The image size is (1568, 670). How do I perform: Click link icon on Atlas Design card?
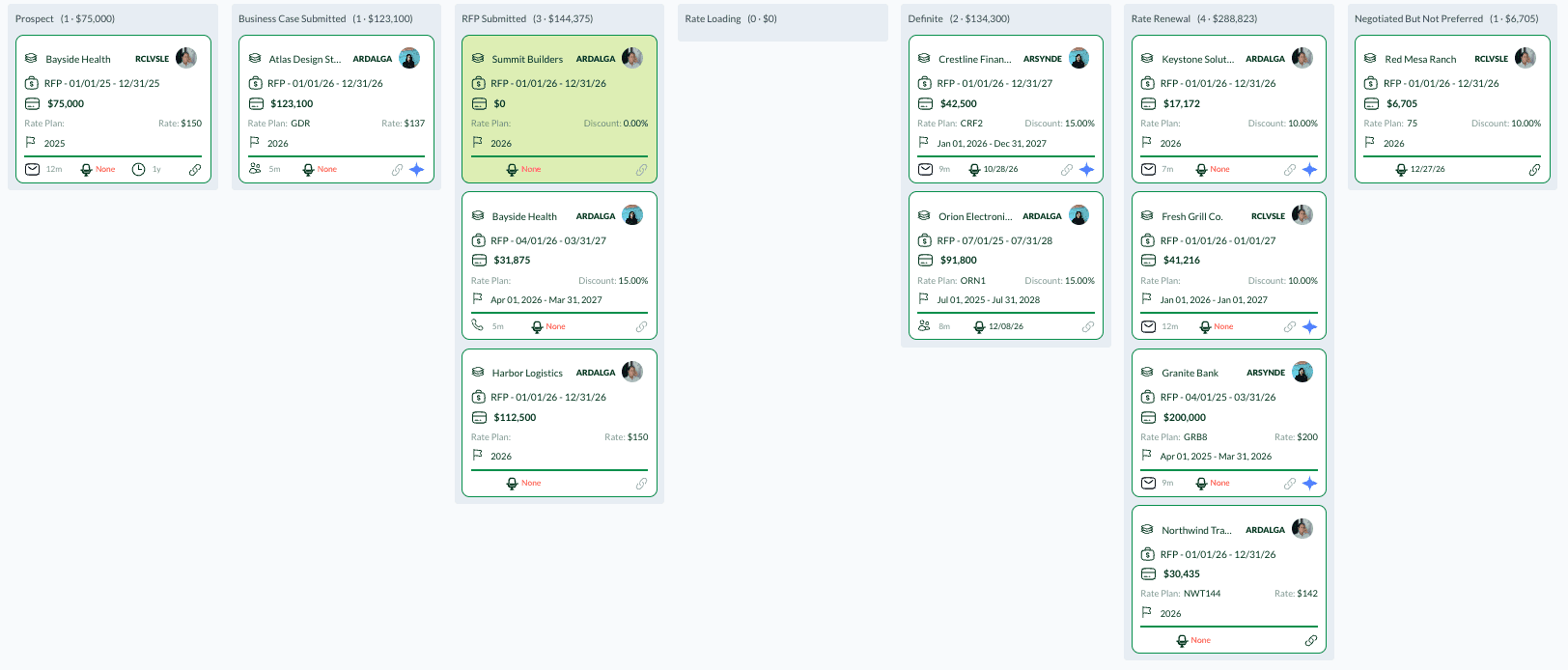pos(397,170)
